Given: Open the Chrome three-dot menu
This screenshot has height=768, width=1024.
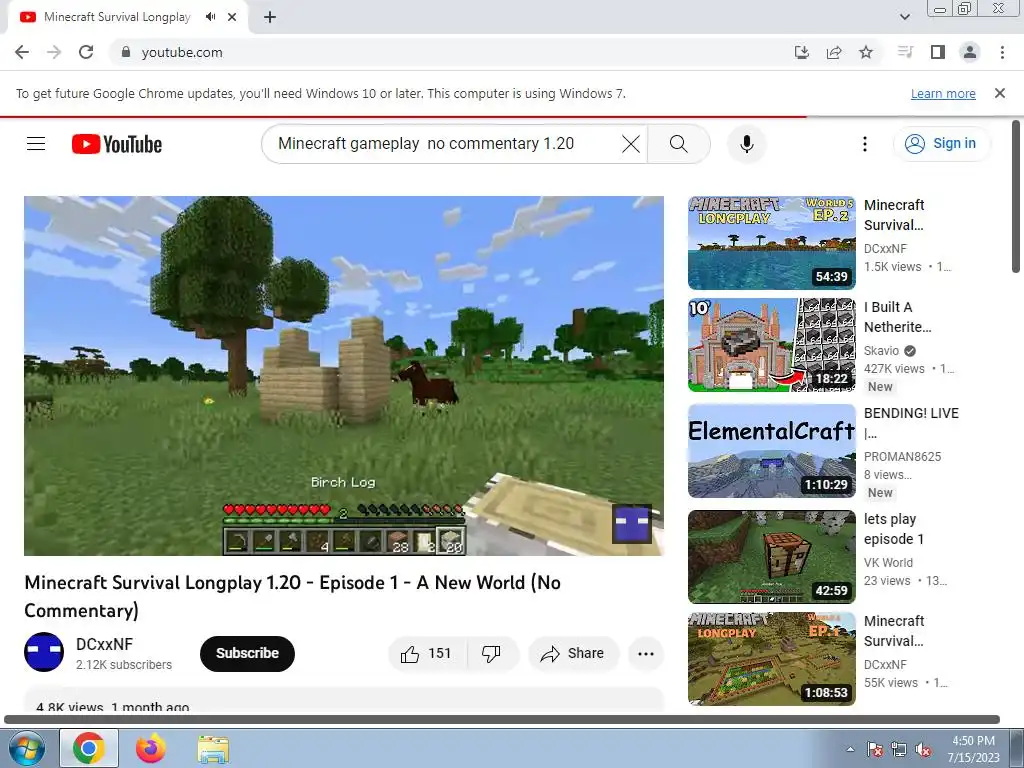Looking at the screenshot, I should [1002, 52].
